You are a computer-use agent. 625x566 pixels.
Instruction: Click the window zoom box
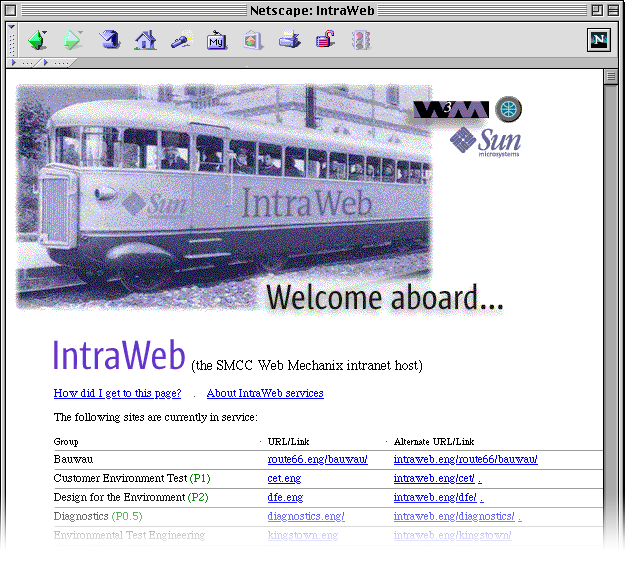click(597, 10)
